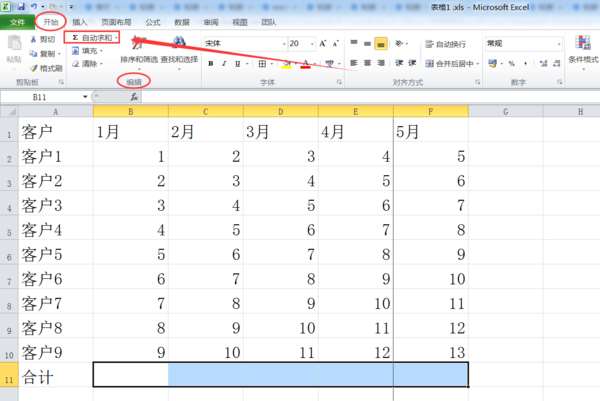The height and width of the screenshot is (401, 600).
Task: Switch to the View (视图) tab
Action: (x=240, y=22)
